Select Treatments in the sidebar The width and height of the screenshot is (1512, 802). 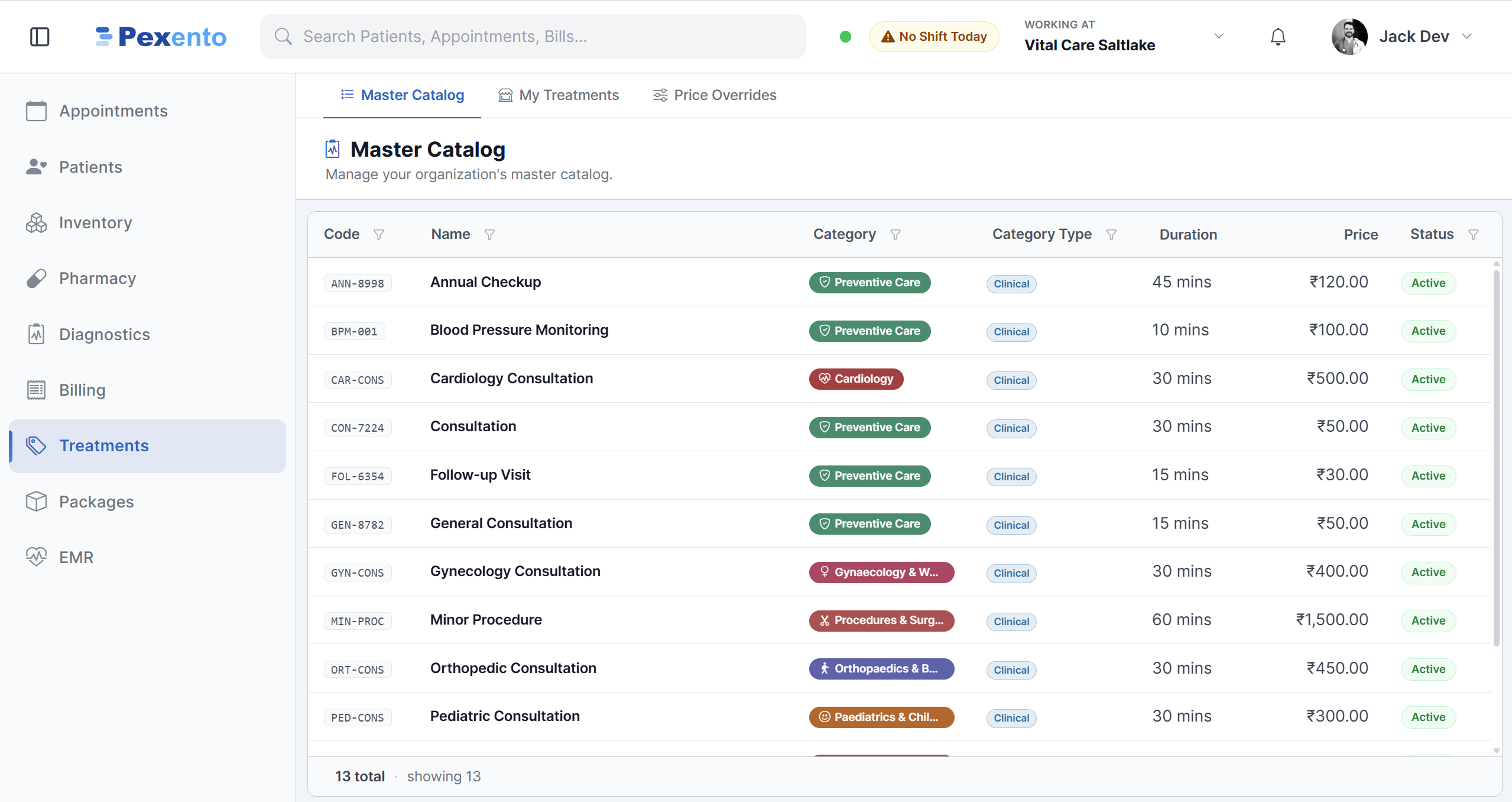[147, 446]
